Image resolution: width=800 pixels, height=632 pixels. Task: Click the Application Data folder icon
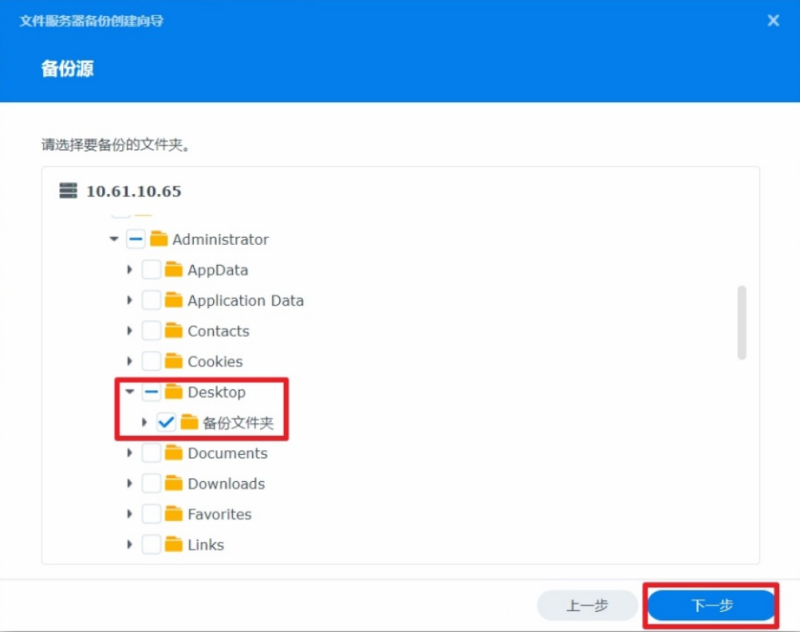(x=173, y=300)
